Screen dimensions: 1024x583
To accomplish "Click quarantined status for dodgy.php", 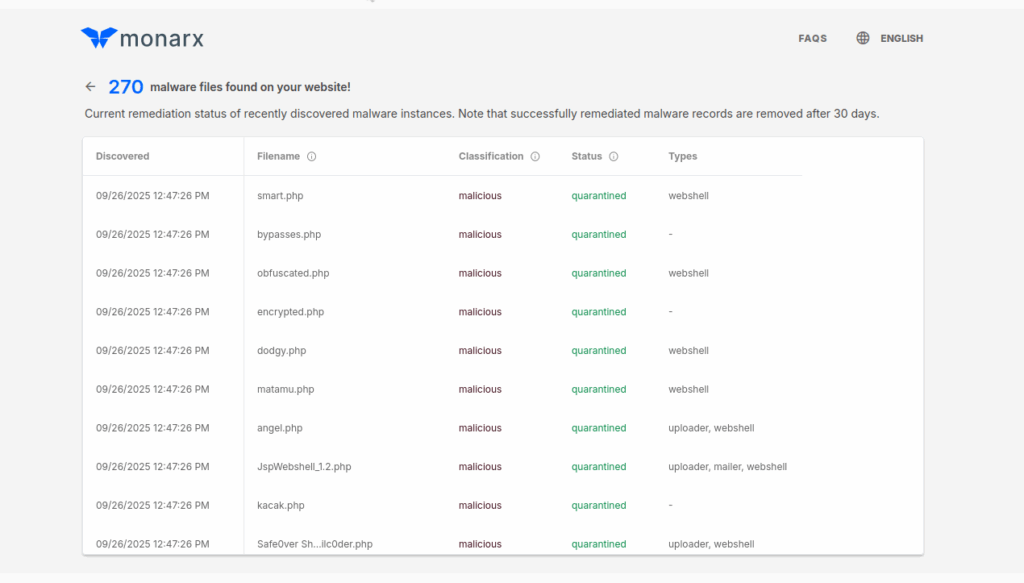I will click(x=599, y=351).
